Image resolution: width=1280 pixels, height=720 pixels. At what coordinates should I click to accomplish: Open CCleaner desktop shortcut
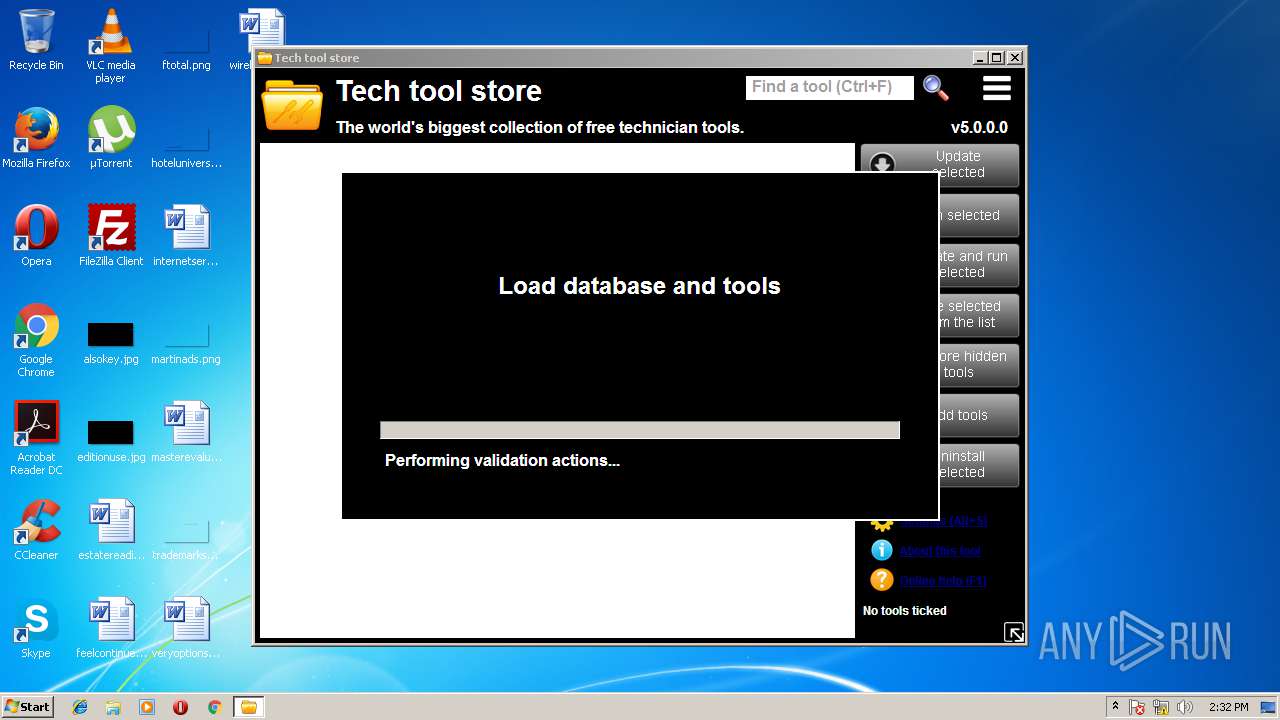coord(36,530)
